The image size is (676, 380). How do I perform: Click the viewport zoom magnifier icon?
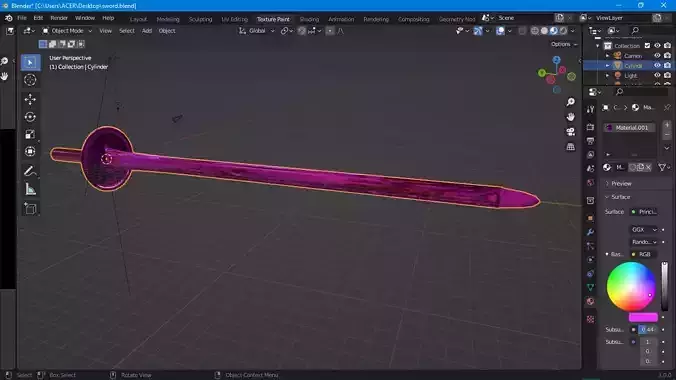coord(570,102)
